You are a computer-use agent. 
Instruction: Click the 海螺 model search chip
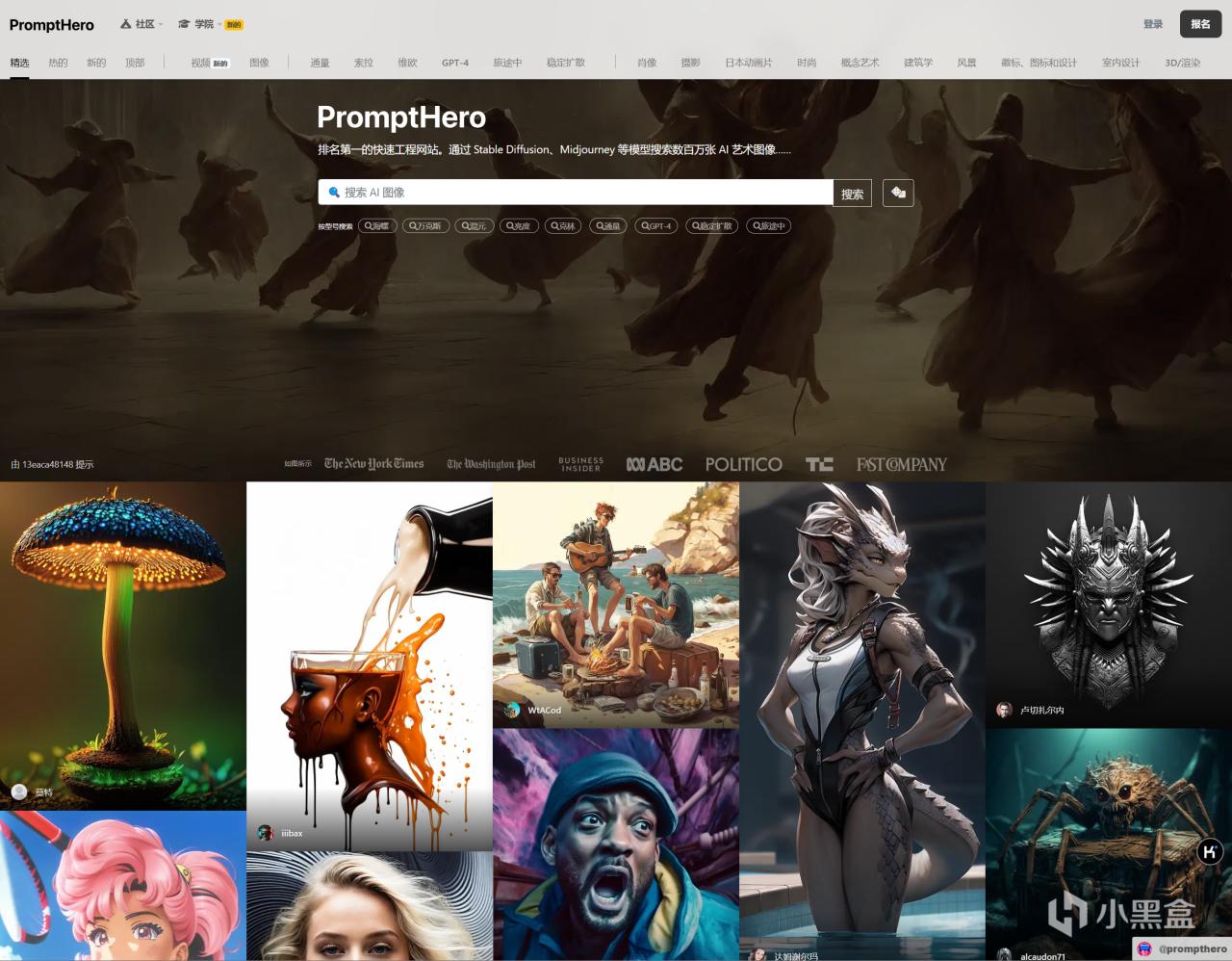click(x=377, y=226)
